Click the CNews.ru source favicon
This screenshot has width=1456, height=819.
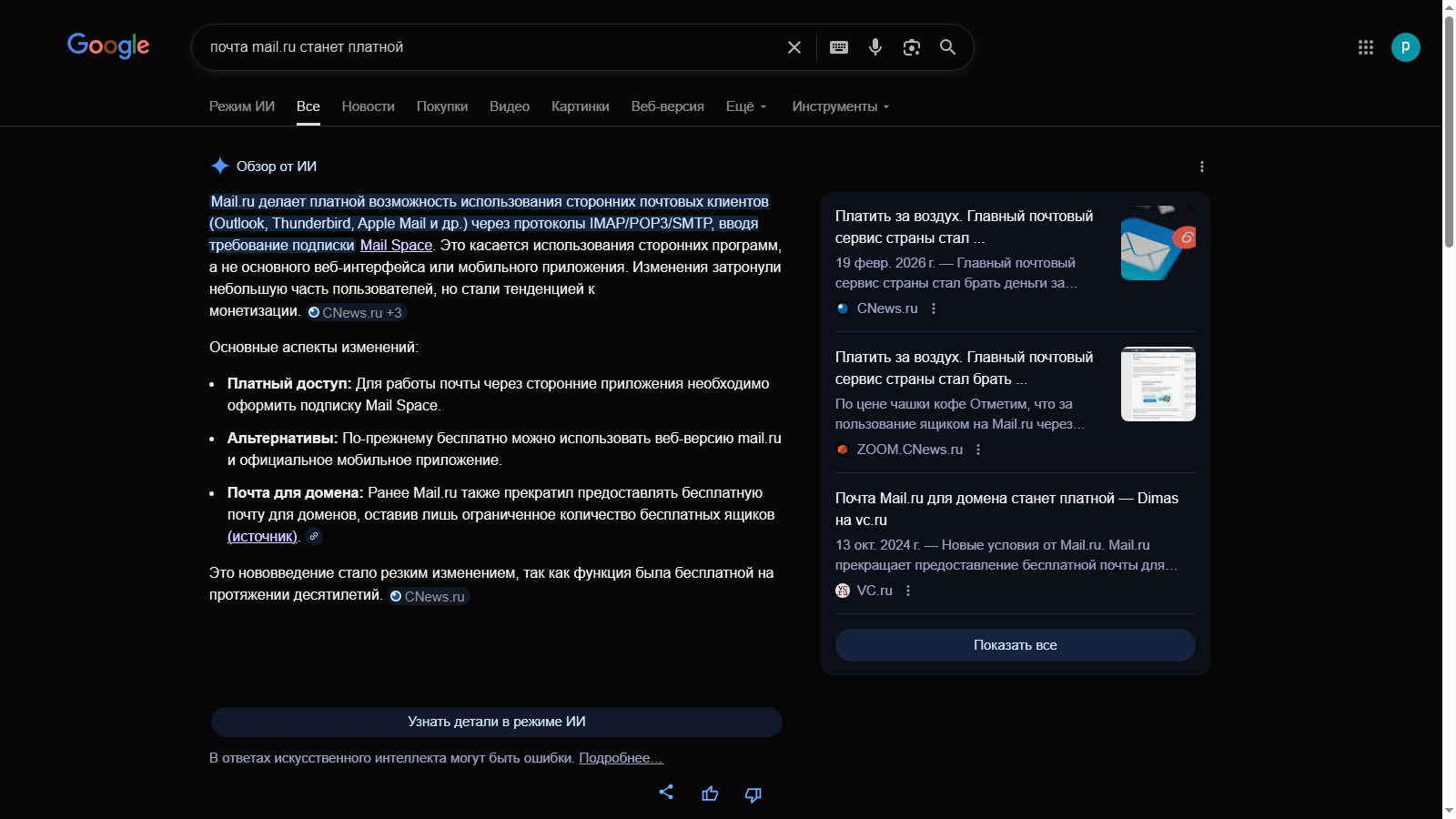coord(843,308)
